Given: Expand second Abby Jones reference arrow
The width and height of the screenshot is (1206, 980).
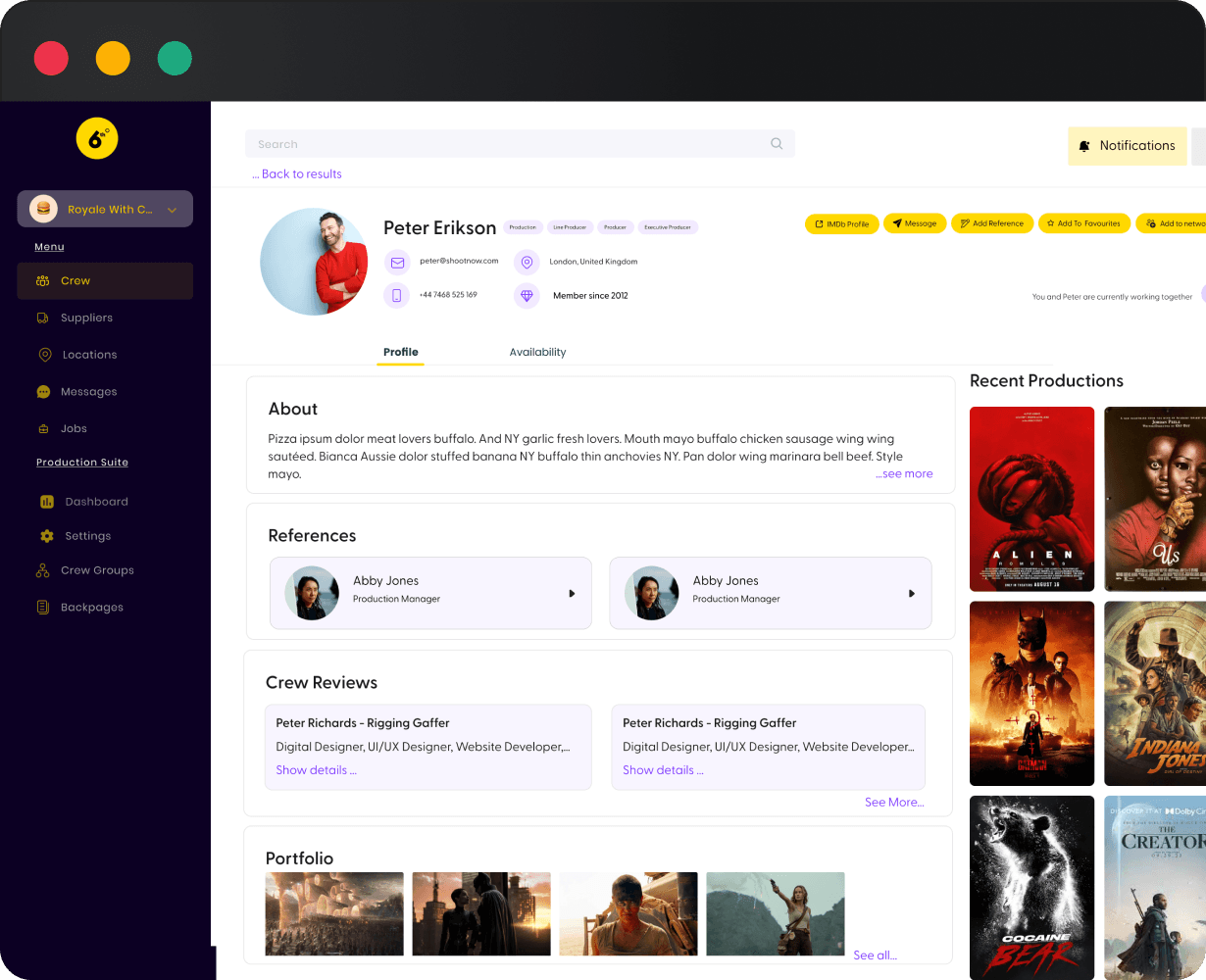Looking at the screenshot, I should [x=912, y=594].
